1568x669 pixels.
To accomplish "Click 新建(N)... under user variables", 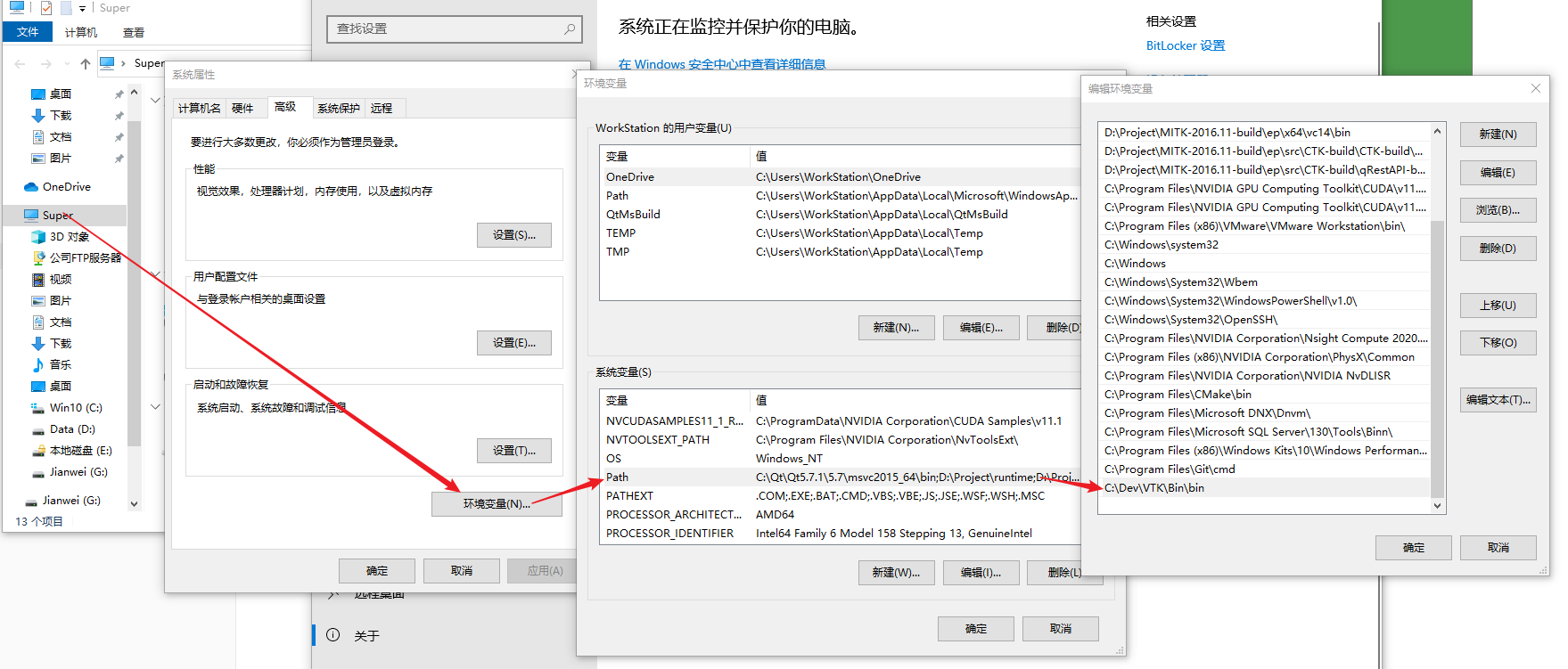I will (896, 328).
